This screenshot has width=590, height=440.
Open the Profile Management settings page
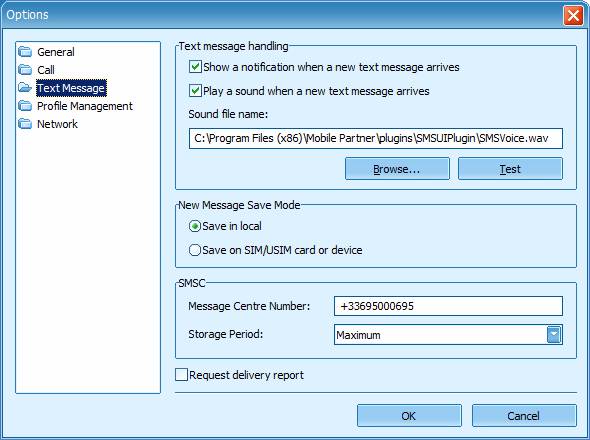[x=85, y=106]
